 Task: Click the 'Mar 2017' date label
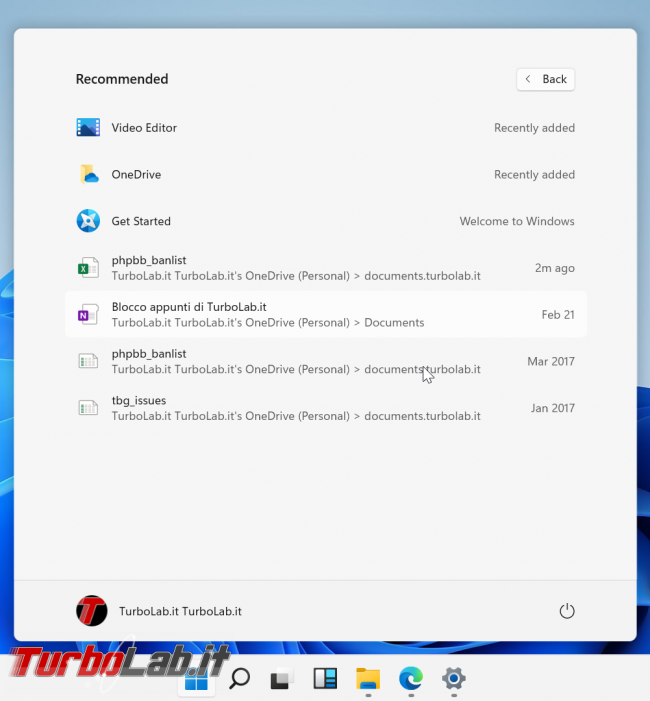click(551, 361)
